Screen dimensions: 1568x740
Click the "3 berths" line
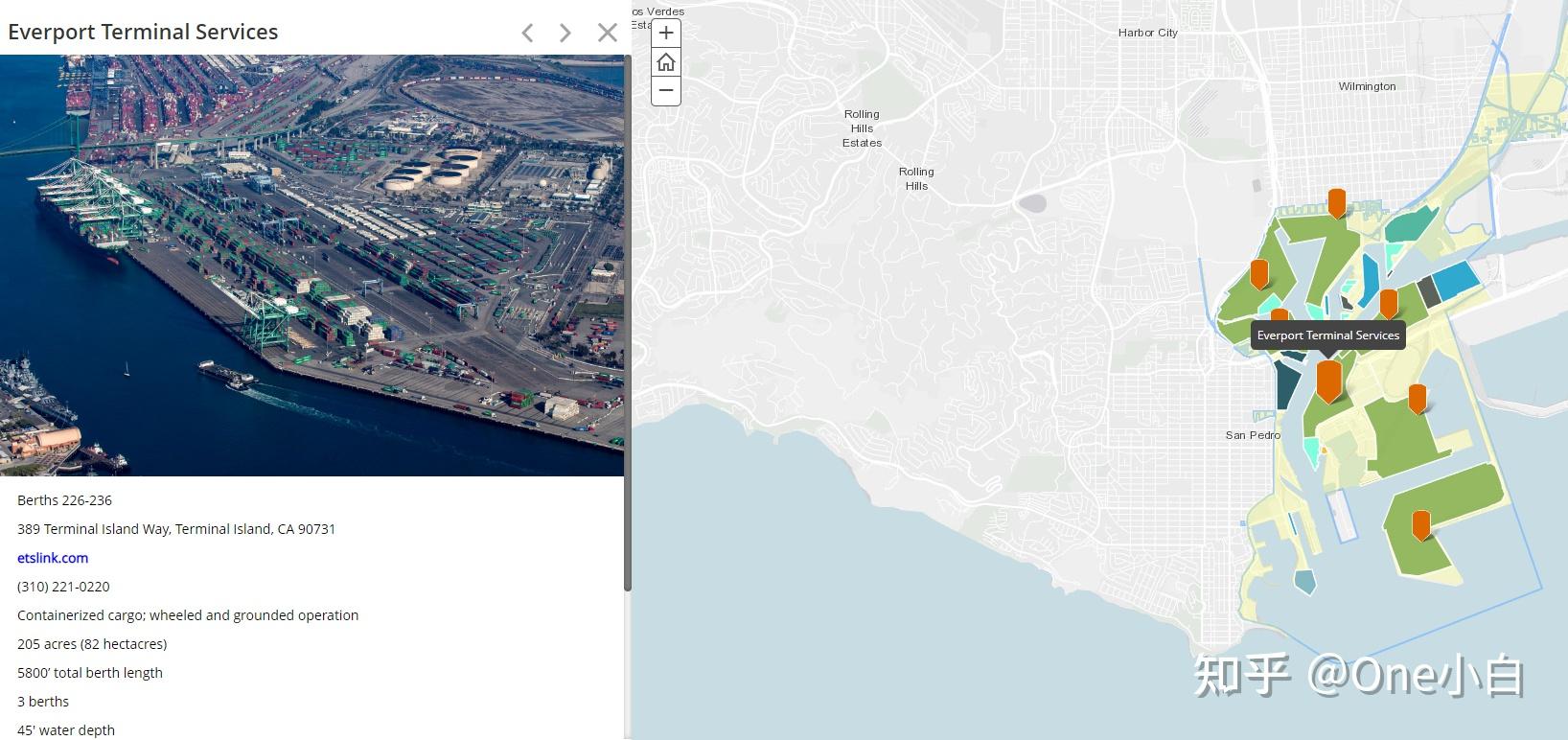43,702
